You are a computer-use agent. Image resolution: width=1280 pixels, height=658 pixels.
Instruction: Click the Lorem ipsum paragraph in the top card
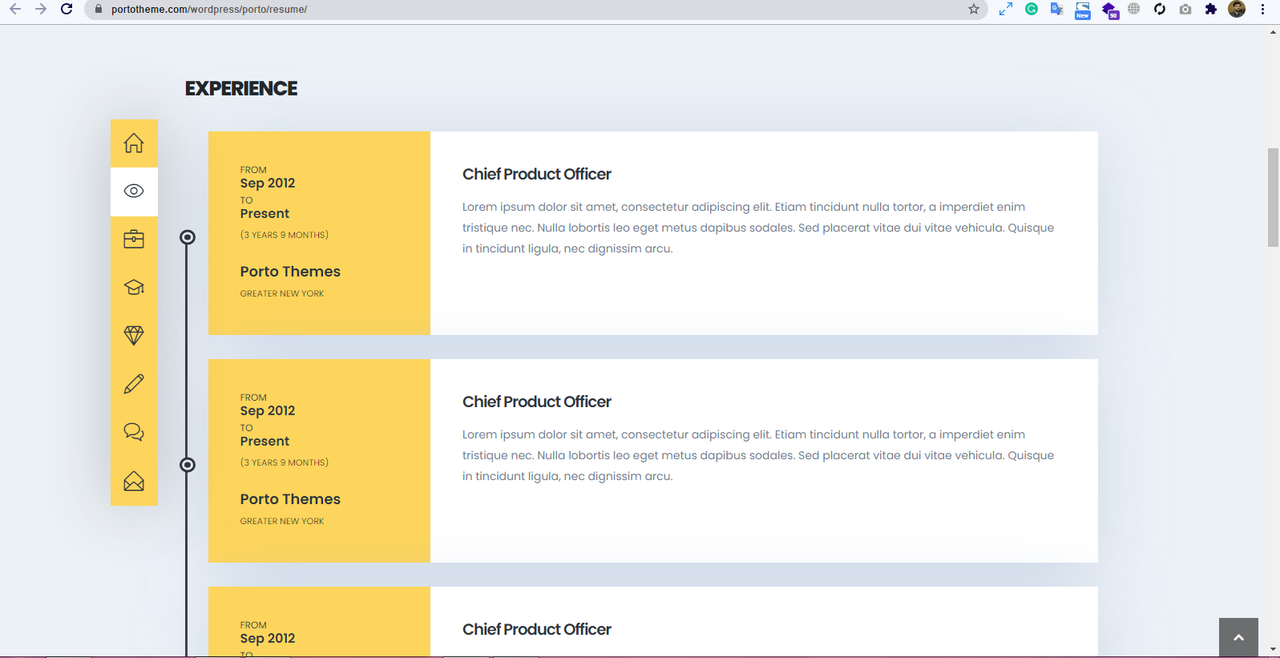coord(758,228)
